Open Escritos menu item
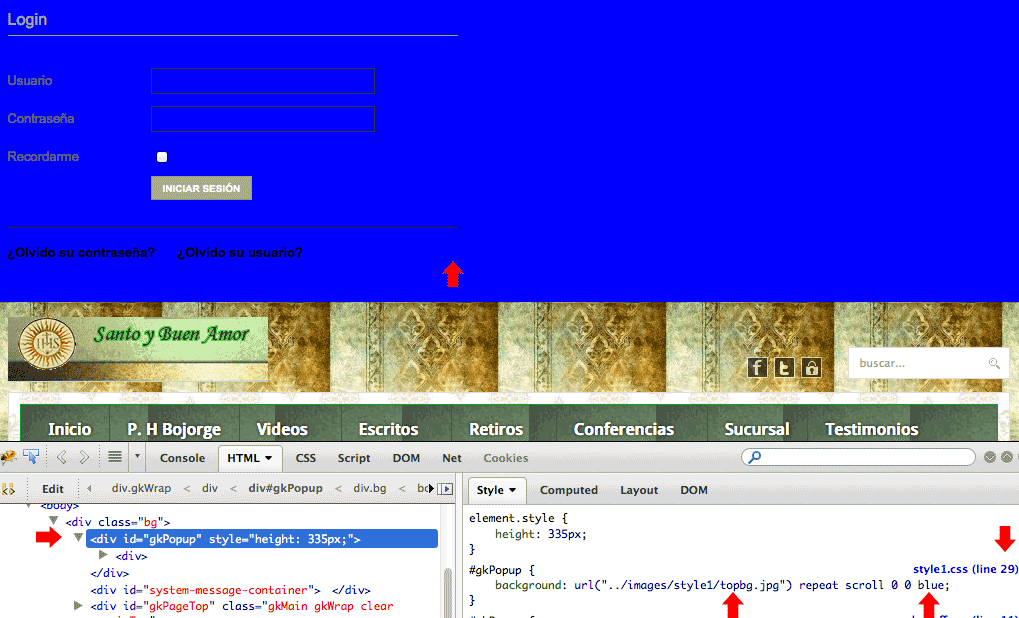Image resolution: width=1019 pixels, height=618 pixels. click(x=389, y=430)
